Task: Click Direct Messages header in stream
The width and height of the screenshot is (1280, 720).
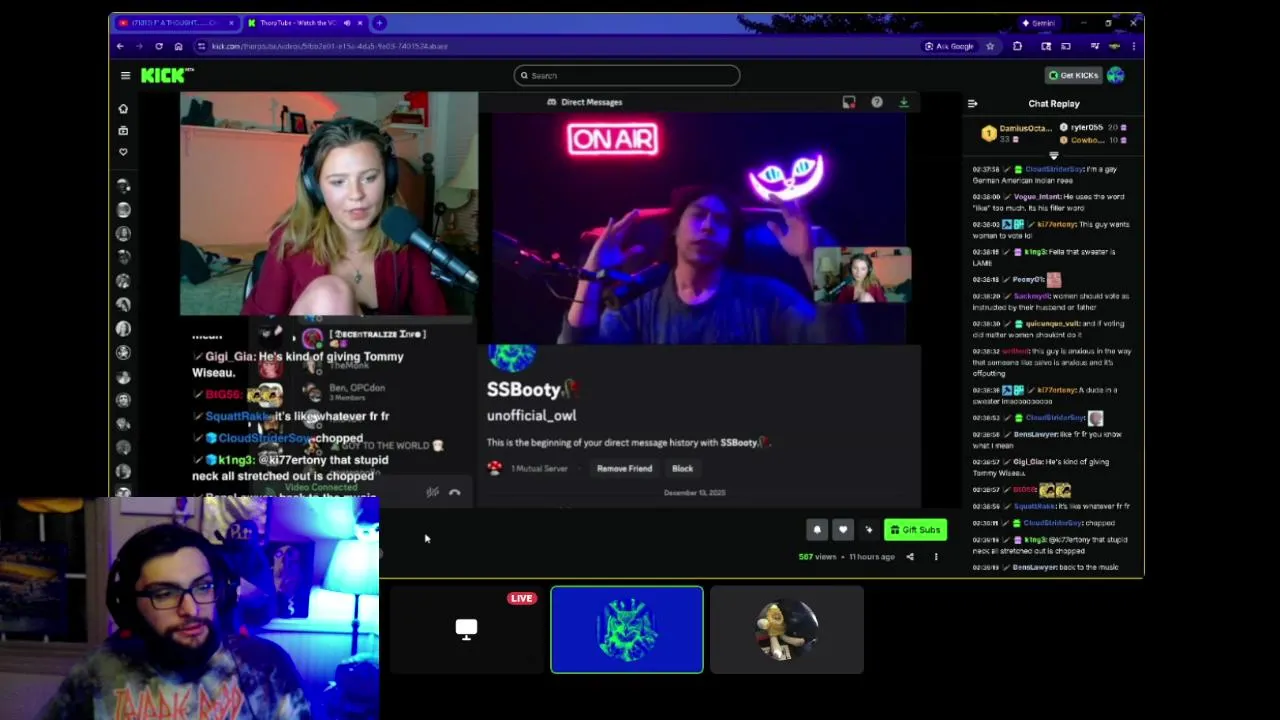Action: click(584, 102)
